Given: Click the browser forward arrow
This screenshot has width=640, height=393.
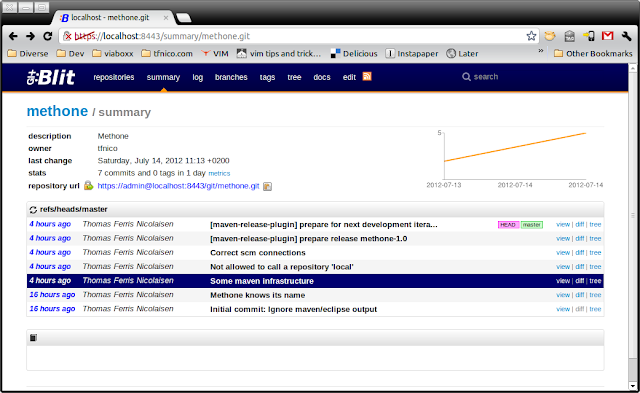Looking at the screenshot, I should click(x=30, y=36).
